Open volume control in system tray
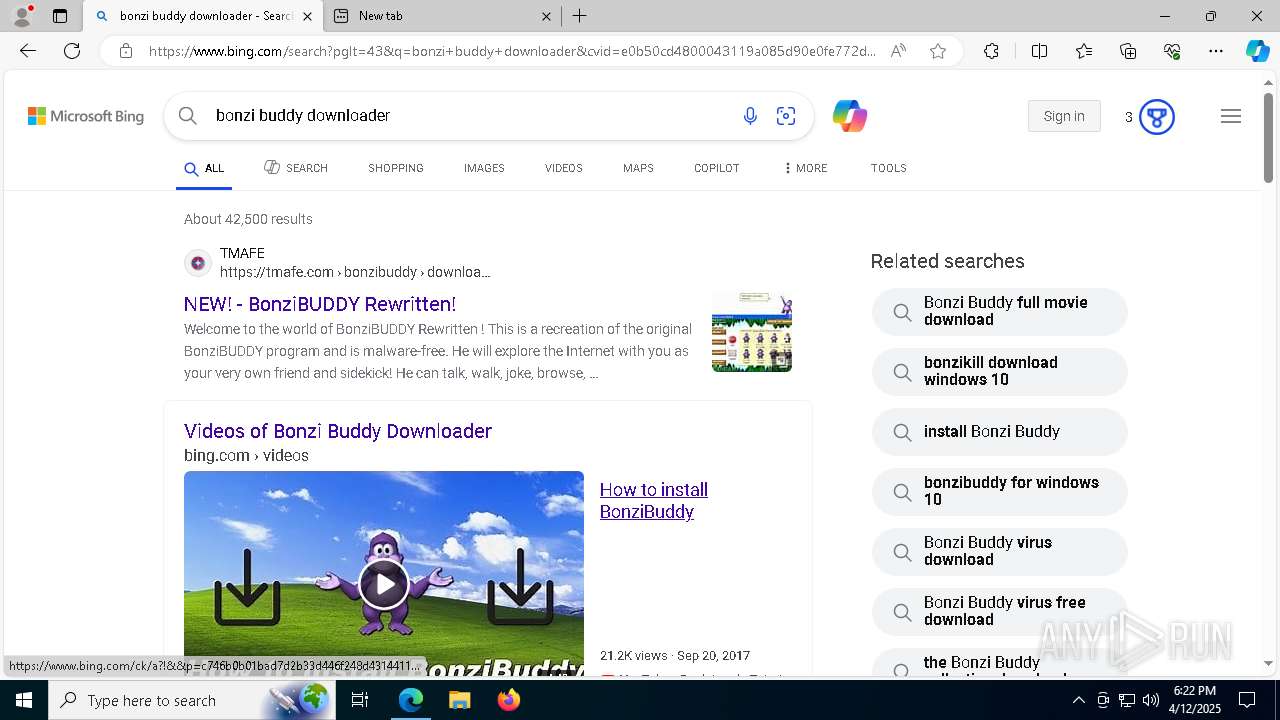 [x=1151, y=700]
